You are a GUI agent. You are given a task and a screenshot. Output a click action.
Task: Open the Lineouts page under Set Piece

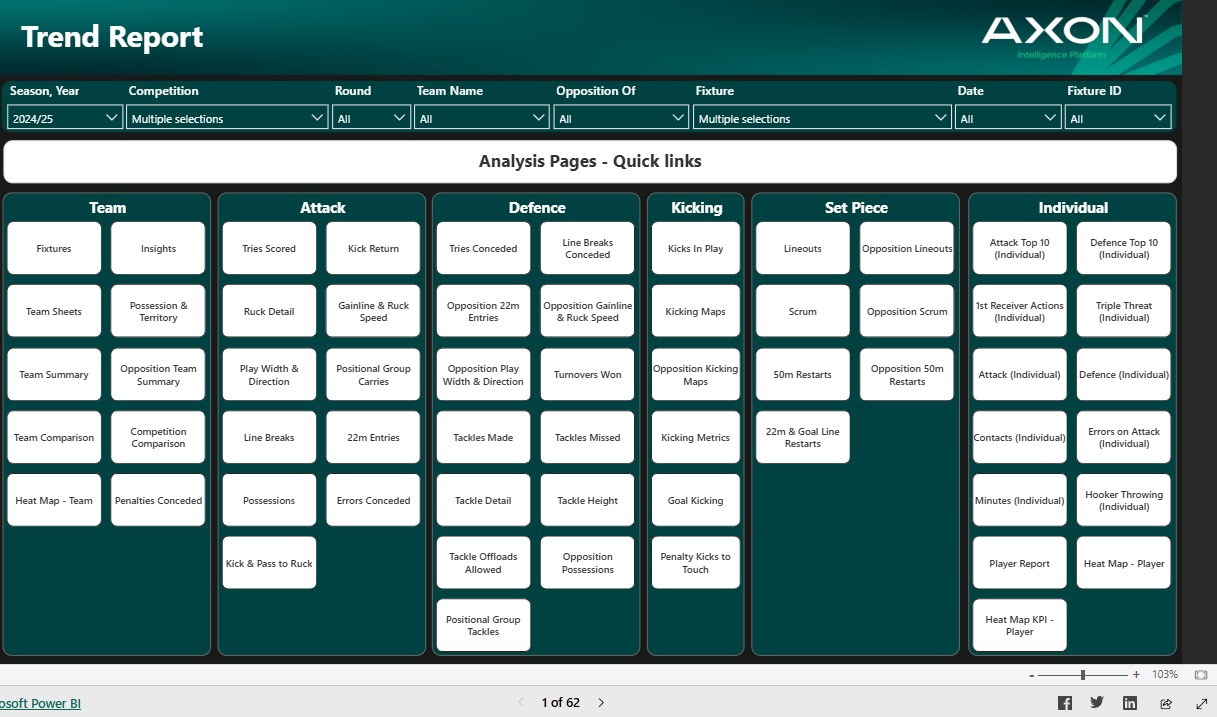click(802, 247)
